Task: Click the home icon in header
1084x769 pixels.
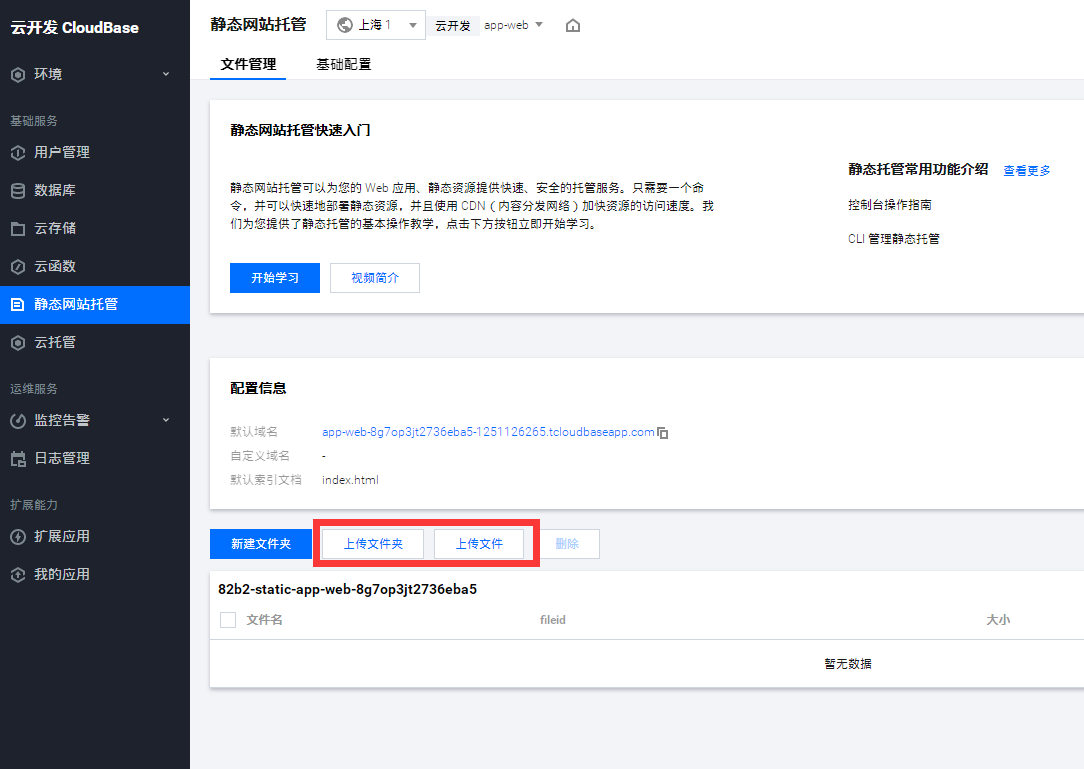Action: point(572,26)
